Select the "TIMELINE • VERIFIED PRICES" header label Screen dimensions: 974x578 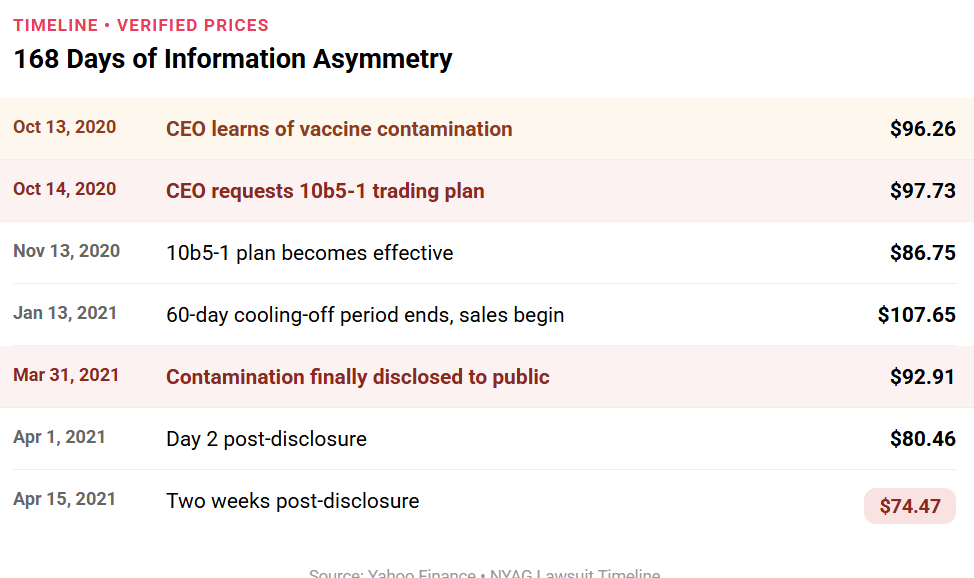(141, 25)
